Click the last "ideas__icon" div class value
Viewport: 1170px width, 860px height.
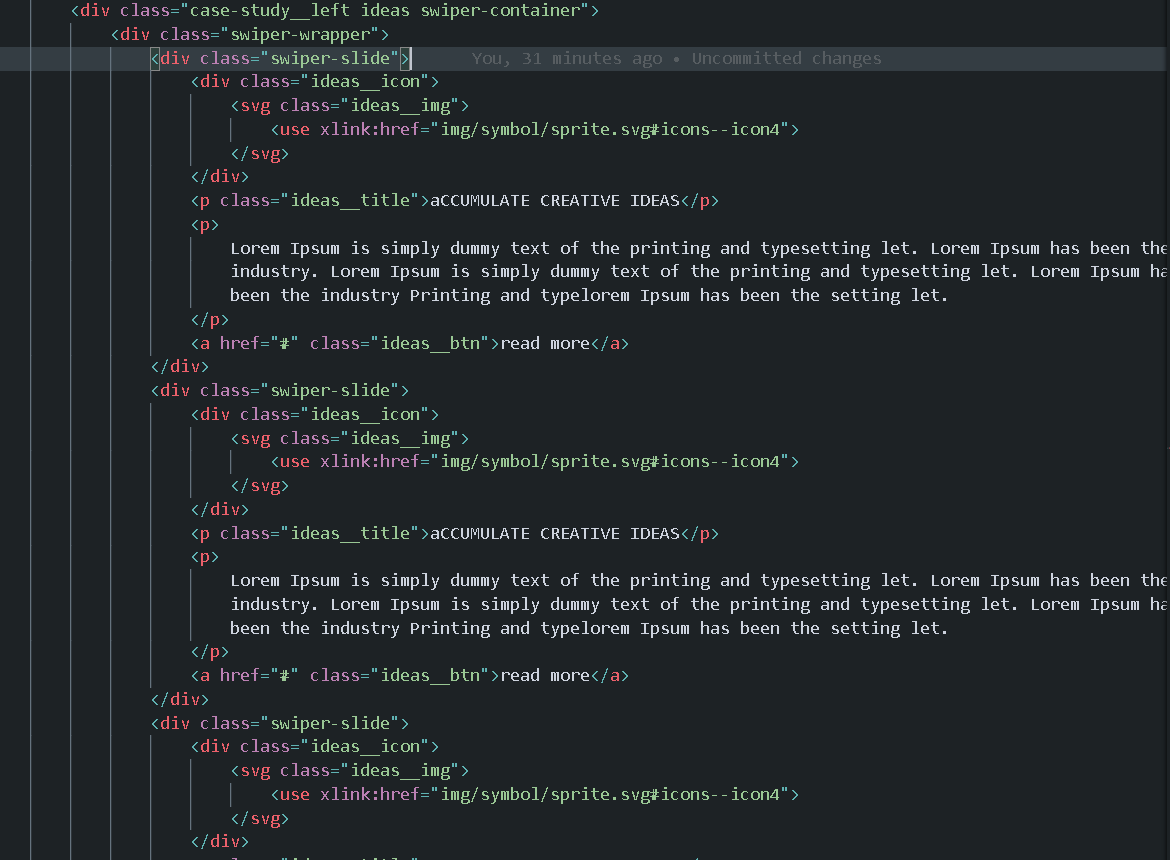click(365, 747)
